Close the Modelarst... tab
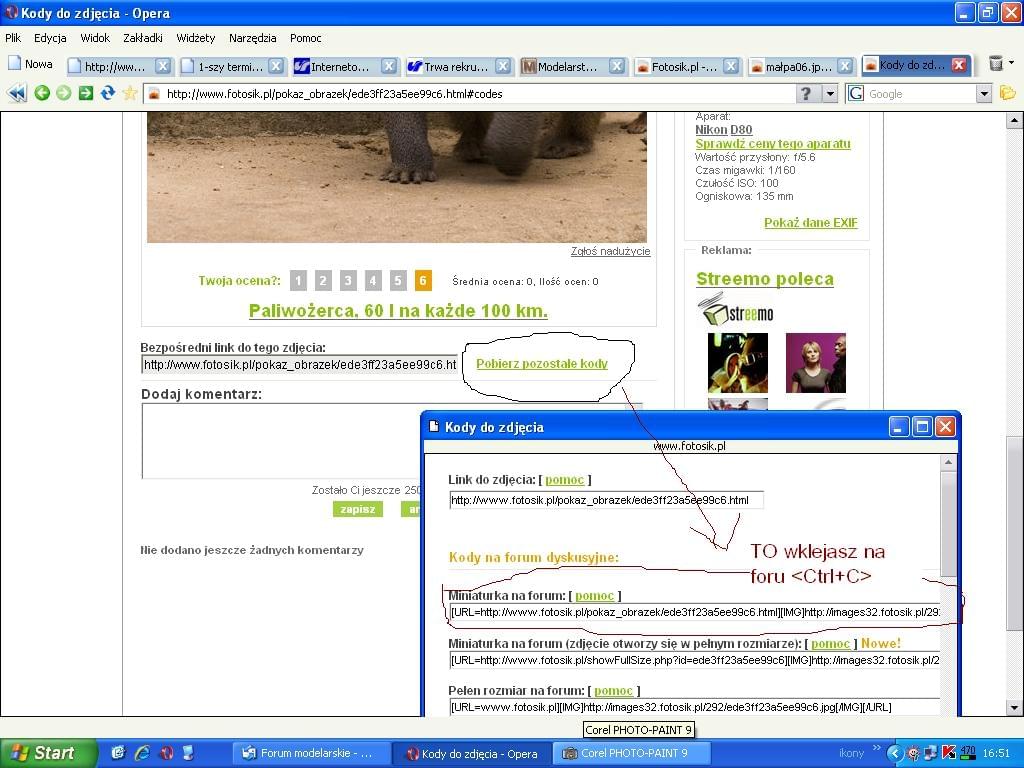The width and height of the screenshot is (1024, 768). pos(617,66)
